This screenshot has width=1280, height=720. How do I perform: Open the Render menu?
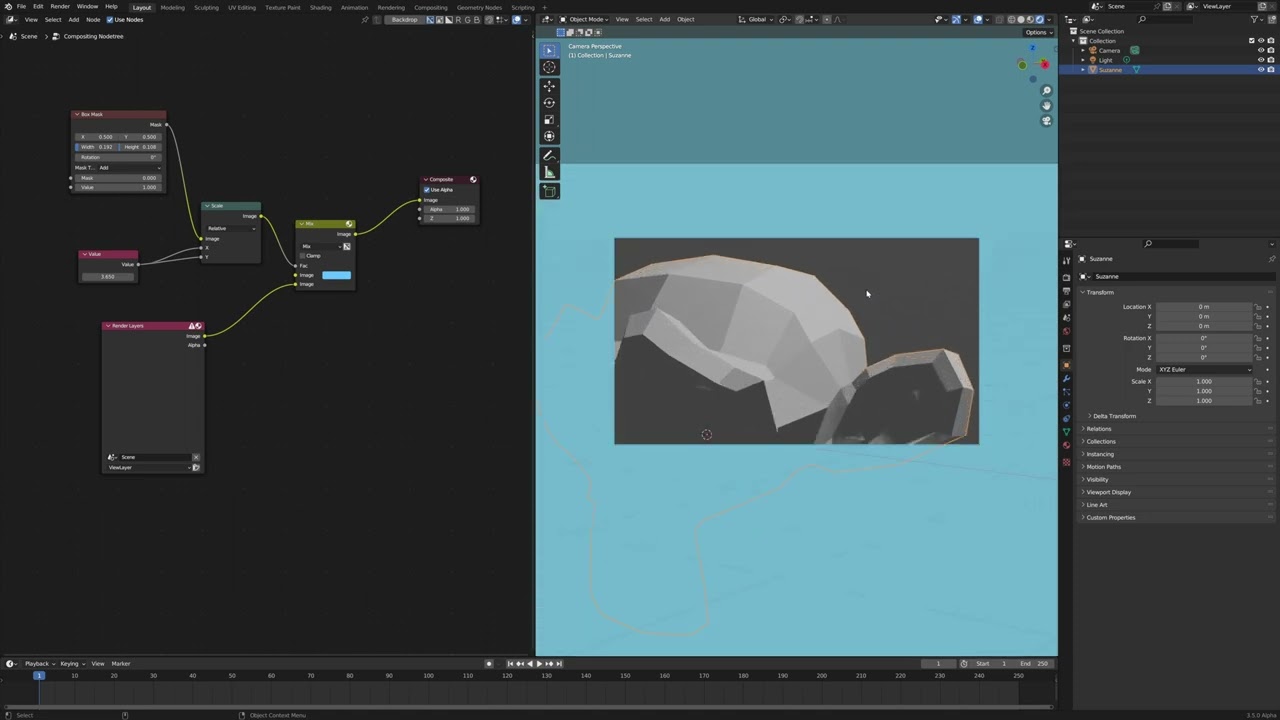point(60,6)
